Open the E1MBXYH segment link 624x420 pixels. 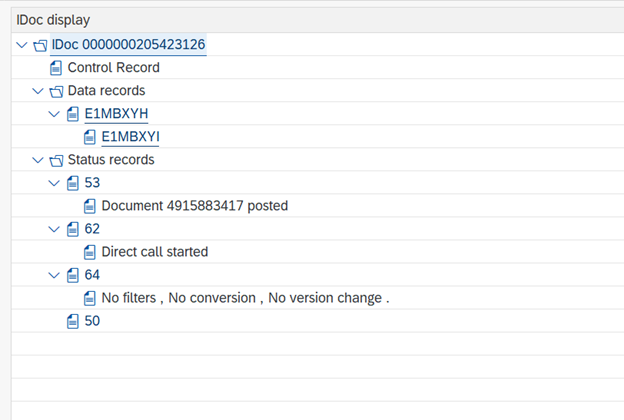pos(116,114)
